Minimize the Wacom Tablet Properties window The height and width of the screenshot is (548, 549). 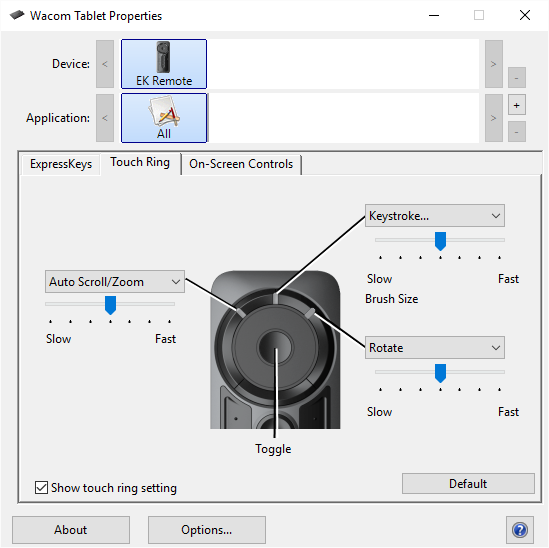pyautogui.click(x=434, y=15)
